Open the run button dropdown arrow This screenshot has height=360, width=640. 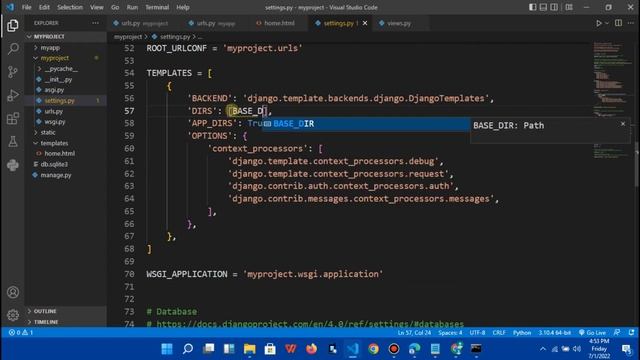607,23
